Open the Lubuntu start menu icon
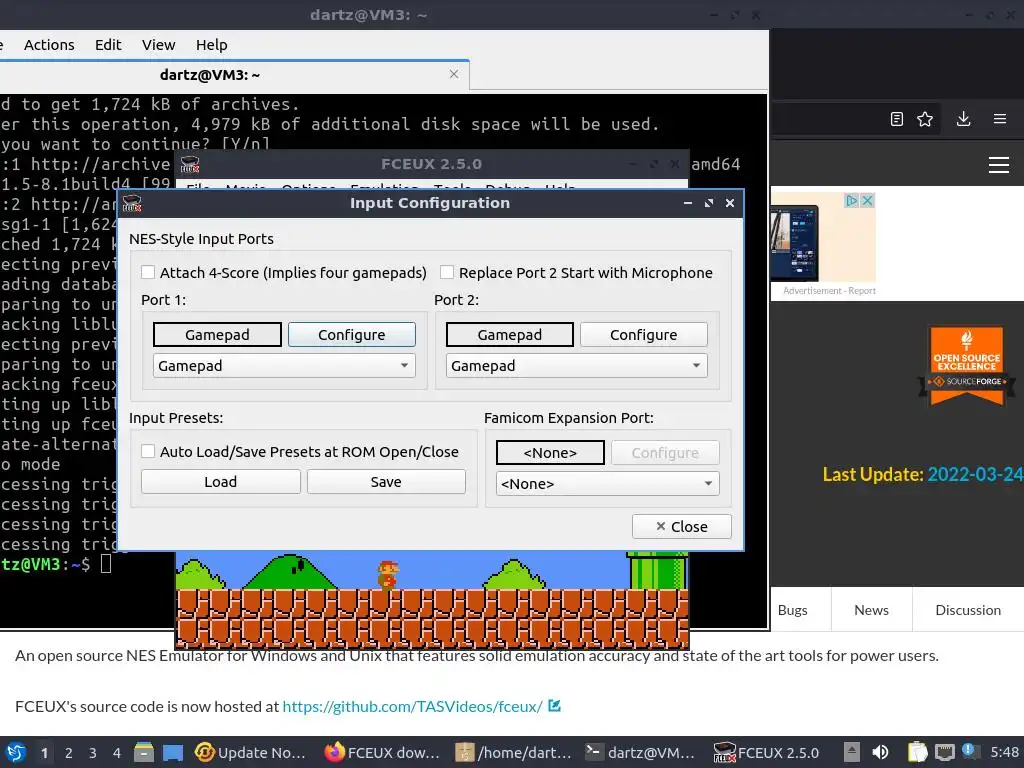 (x=16, y=752)
